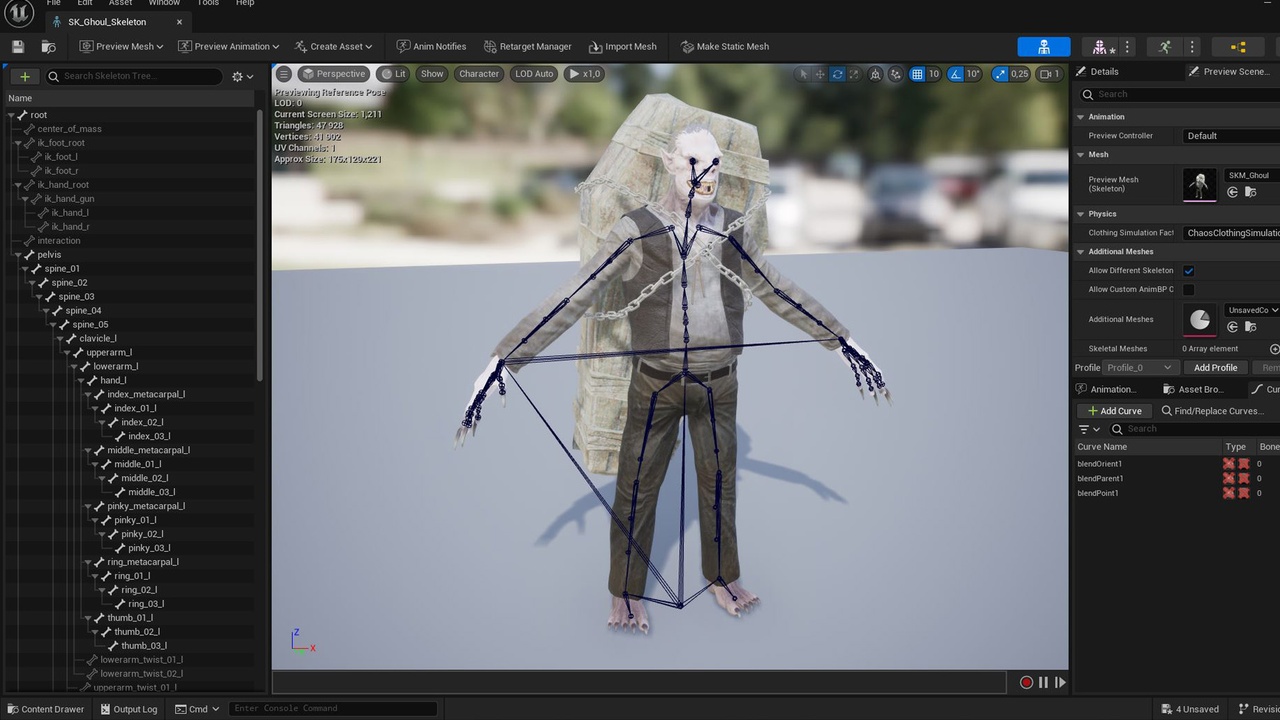The height and width of the screenshot is (720, 1280).
Task: Switch to the Skeletal Mesh editor mode icon
Action: click(x=1100, y=47)
